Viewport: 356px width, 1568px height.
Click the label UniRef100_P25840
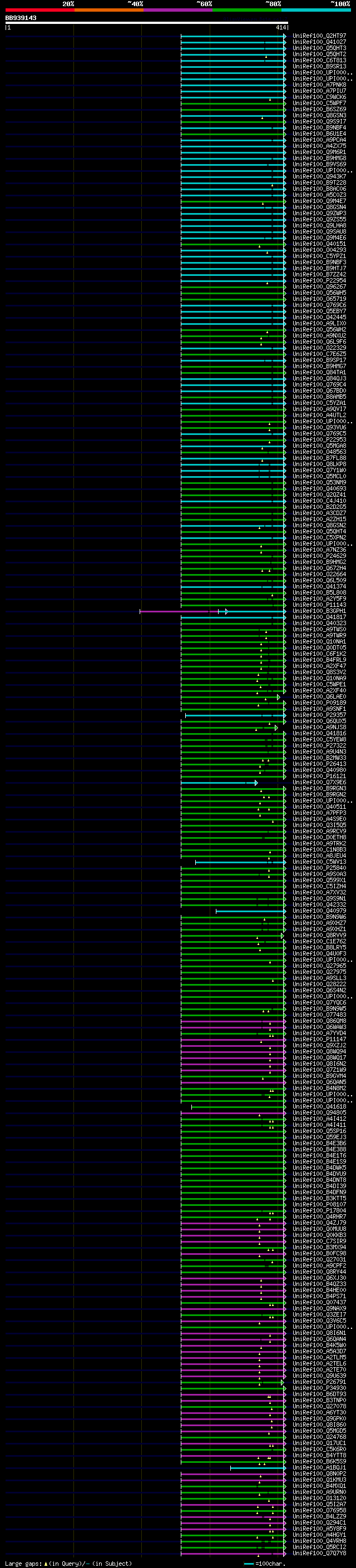[319, 868]
